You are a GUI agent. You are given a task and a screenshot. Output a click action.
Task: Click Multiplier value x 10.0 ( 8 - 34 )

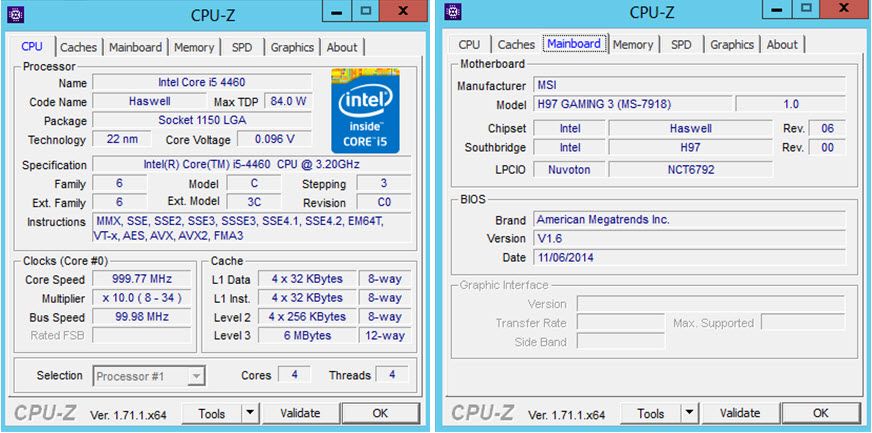[141, 298]
